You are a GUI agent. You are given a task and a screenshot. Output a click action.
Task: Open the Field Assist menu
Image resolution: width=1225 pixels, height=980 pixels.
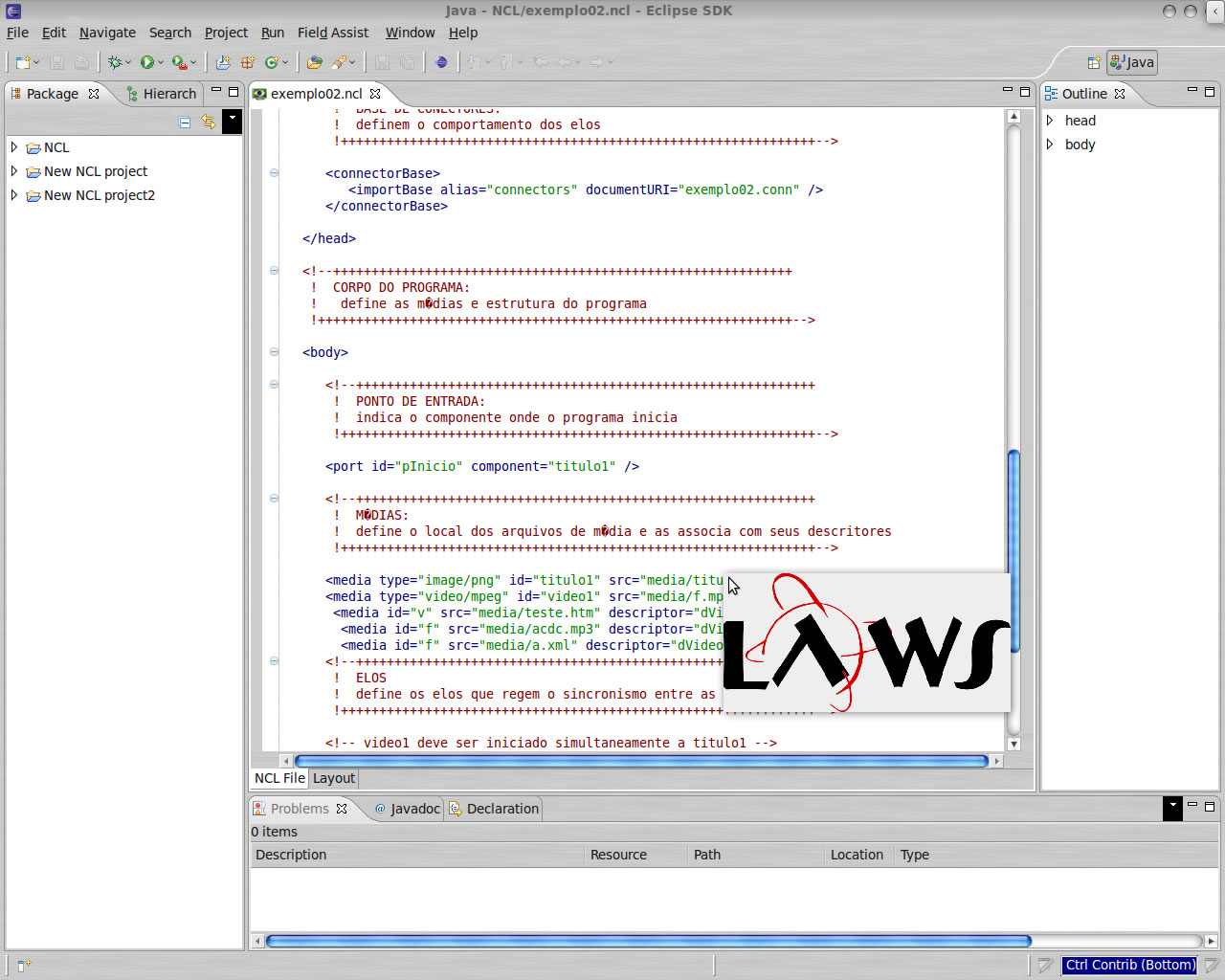click(332, 33)
